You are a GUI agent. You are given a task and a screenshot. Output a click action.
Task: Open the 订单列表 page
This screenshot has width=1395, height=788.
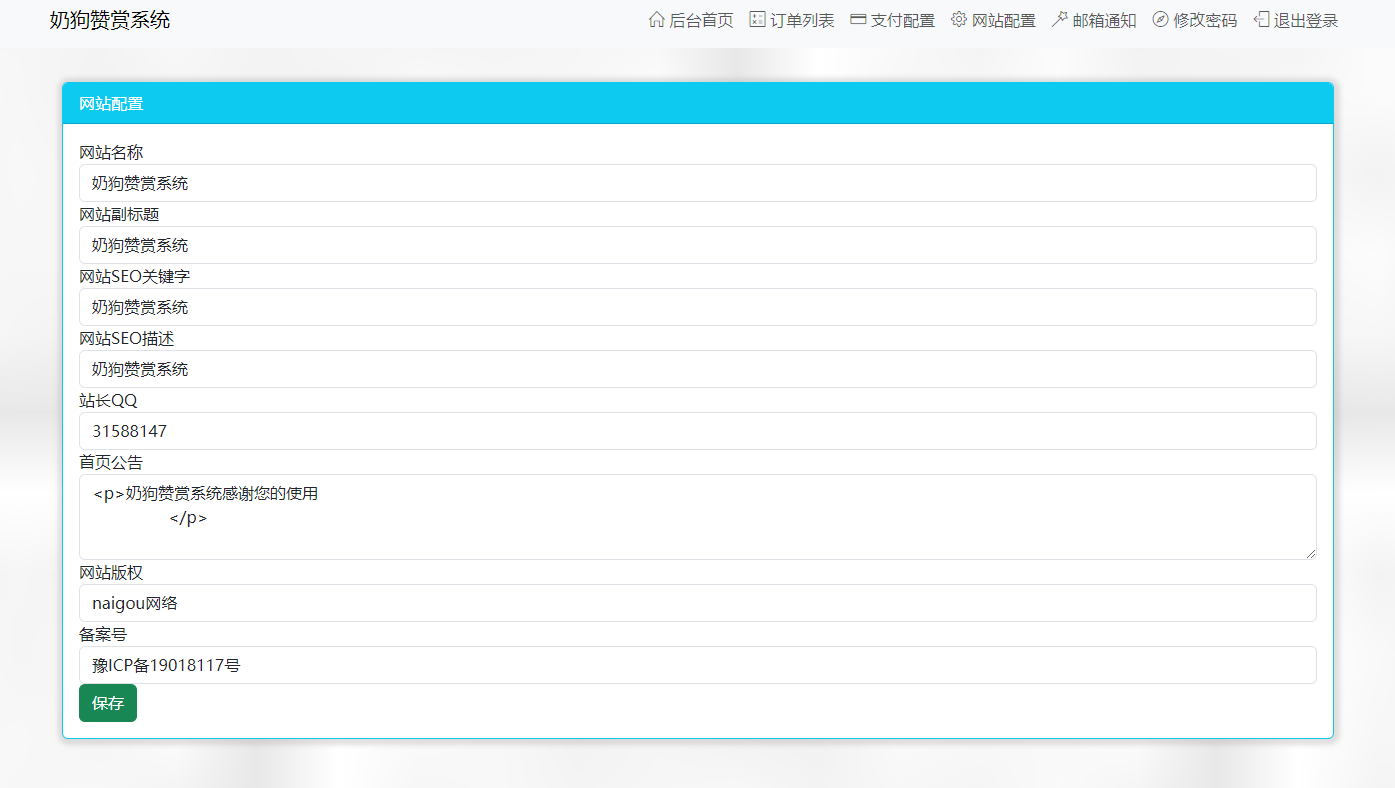pos(801,19)
